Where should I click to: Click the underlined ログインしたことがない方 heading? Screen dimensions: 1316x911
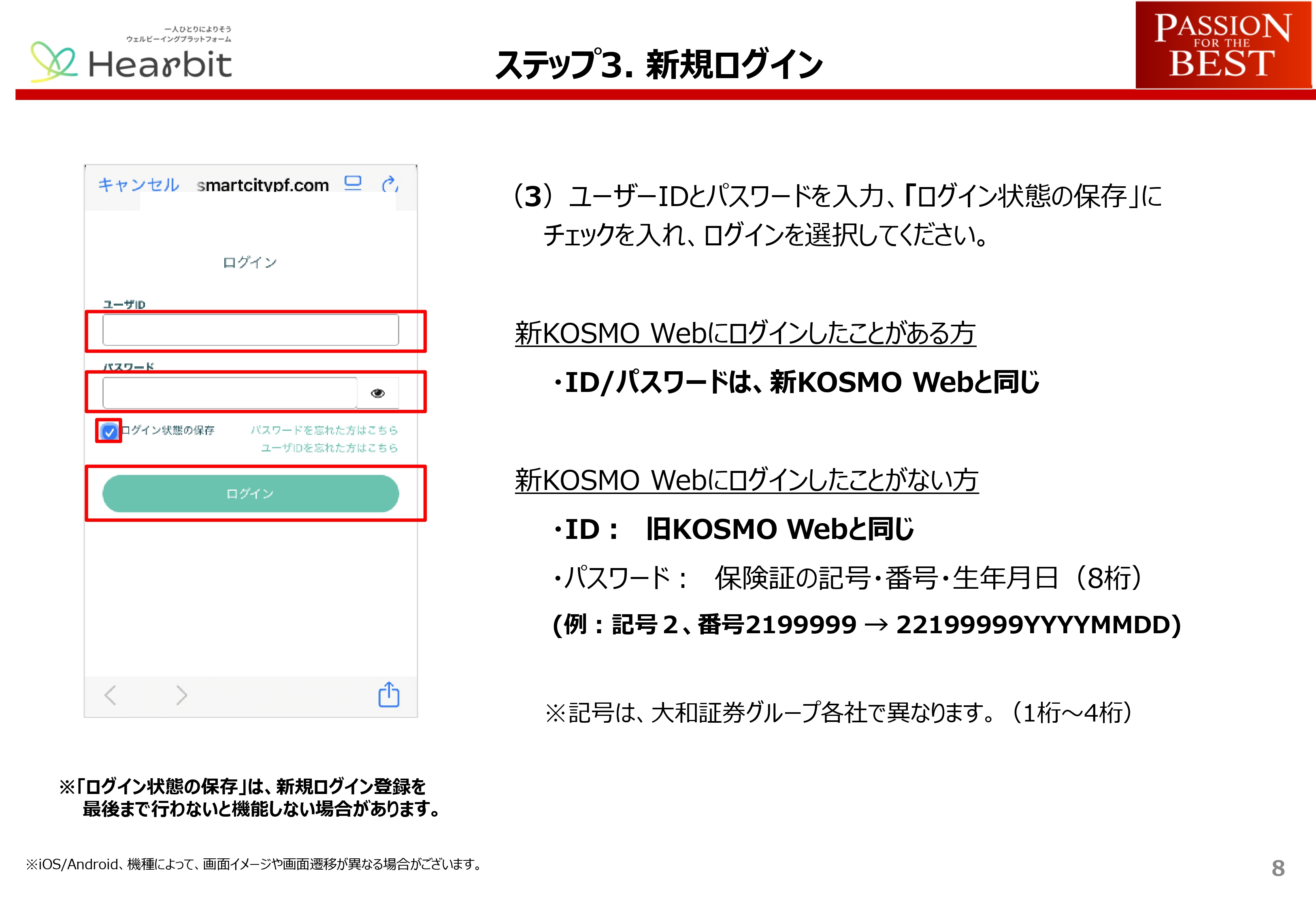[746, 480]
